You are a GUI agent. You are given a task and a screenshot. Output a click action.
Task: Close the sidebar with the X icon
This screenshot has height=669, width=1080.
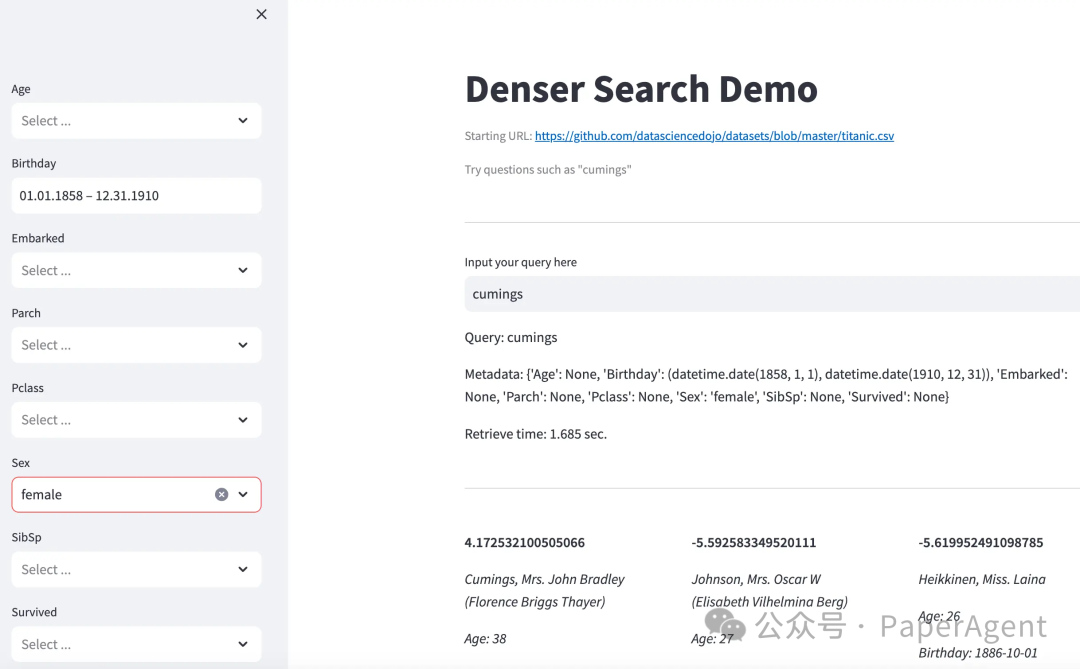(261, 14)
